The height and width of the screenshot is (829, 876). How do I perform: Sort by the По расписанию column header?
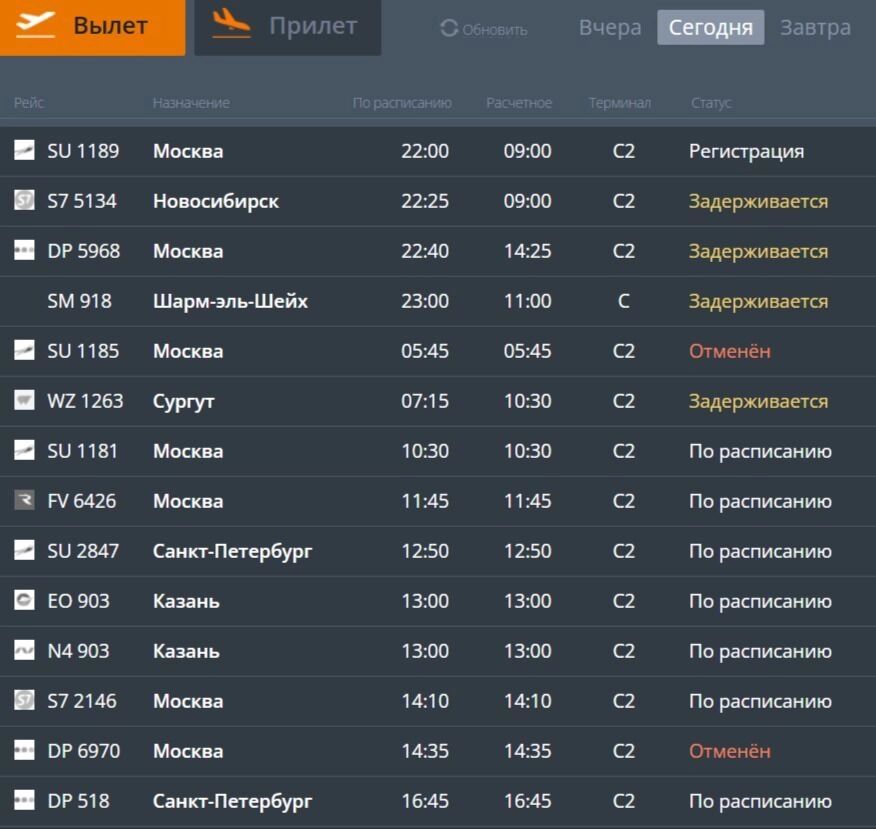click(402, 103)
